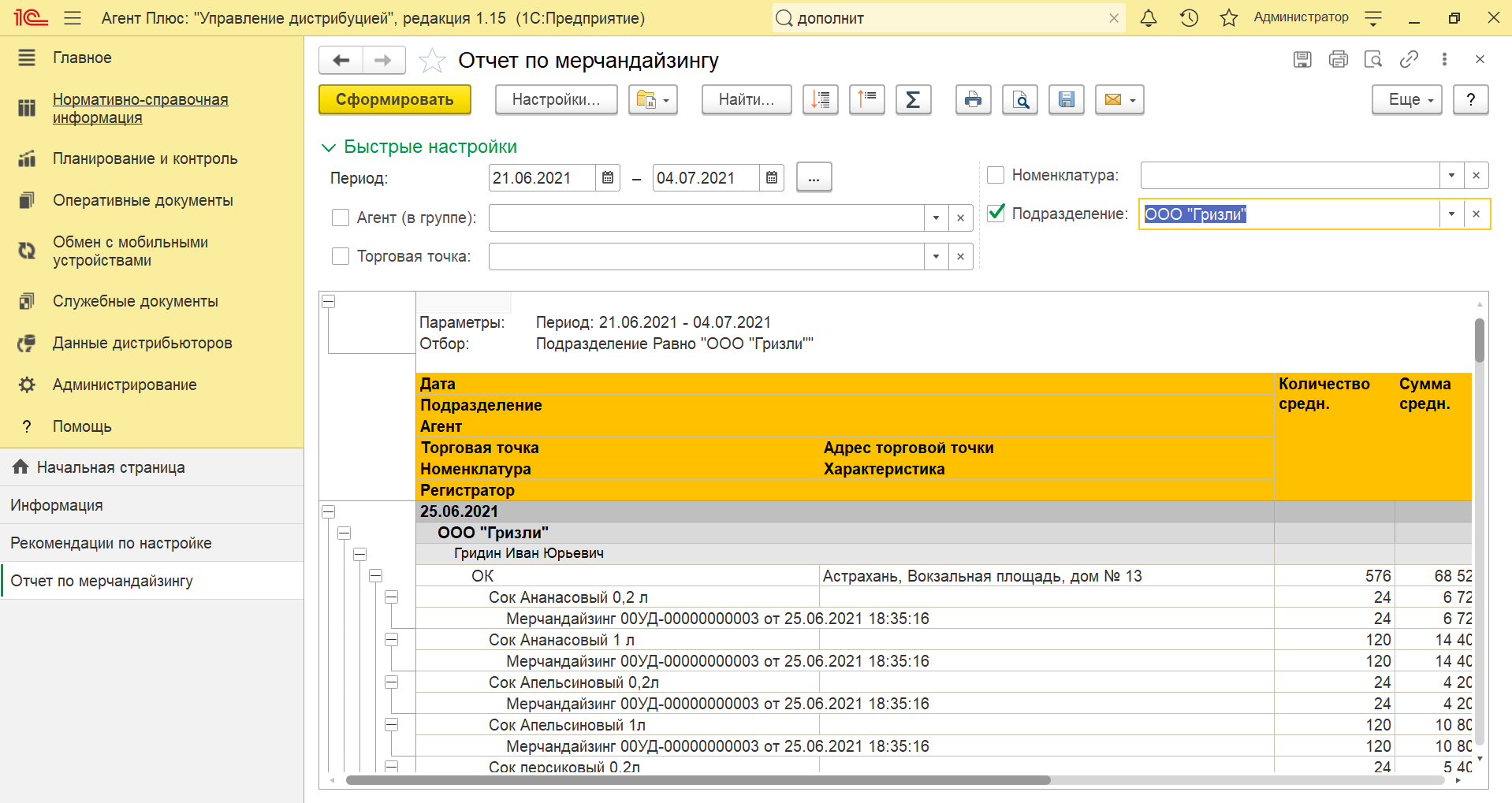Enable Торговая точка filter checkbox

coord(341,256)
